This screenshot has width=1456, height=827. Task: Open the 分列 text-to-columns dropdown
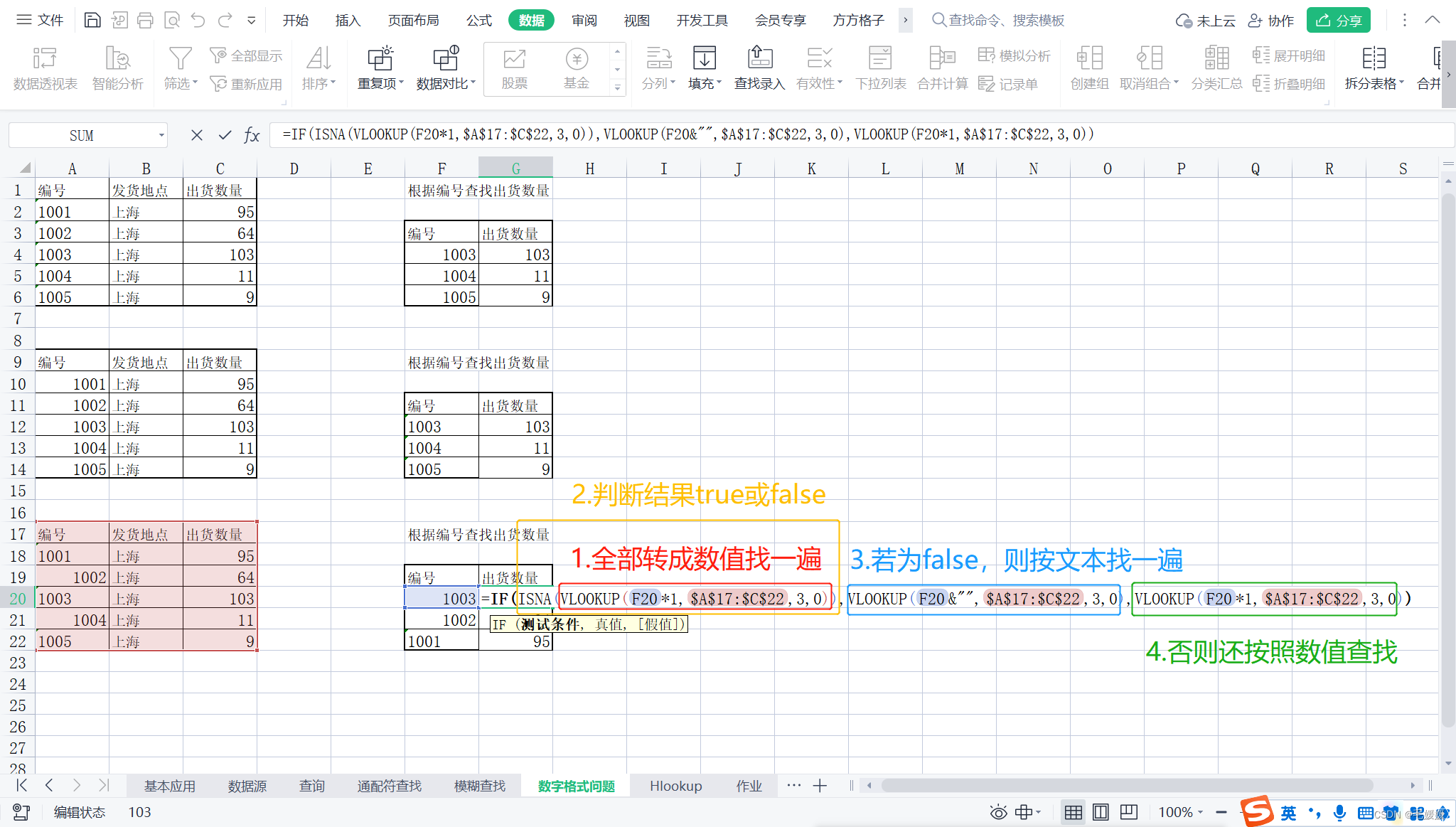tap(658, 69)
